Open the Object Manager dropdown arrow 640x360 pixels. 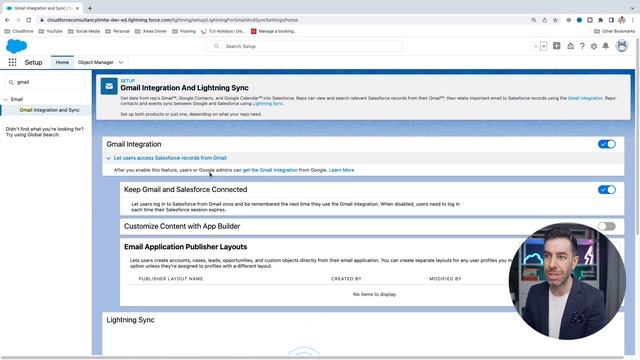[121, 62]
